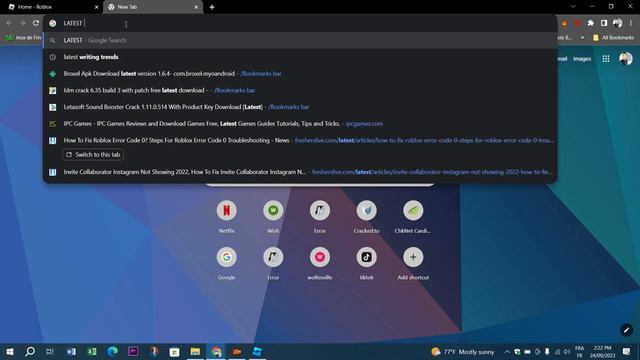Open the How To Fix Roblox Error Code 0 suggestion
The width and height of the screenshot is (640, 360).
[300, 140]
